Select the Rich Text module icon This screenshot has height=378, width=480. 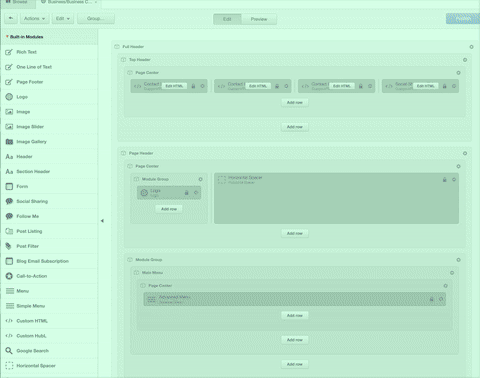[x=9, y=52]
